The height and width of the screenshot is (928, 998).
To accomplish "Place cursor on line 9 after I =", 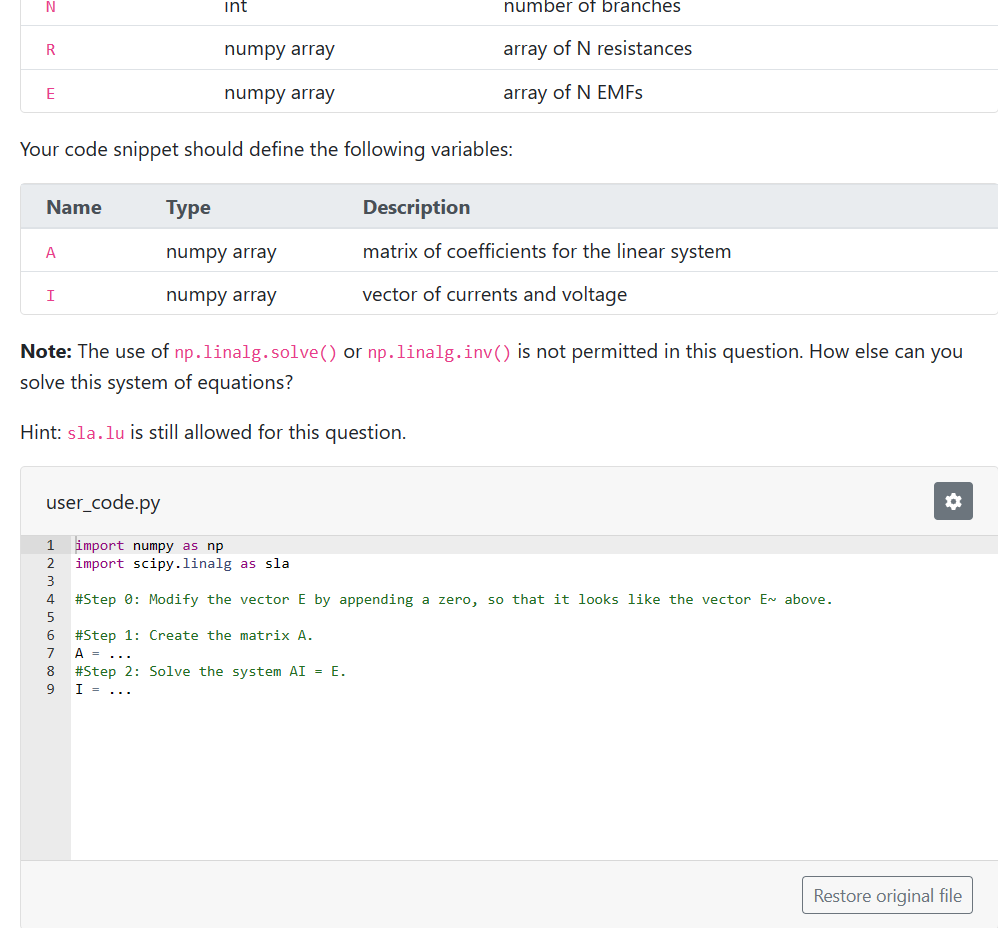I will (133, 689).
